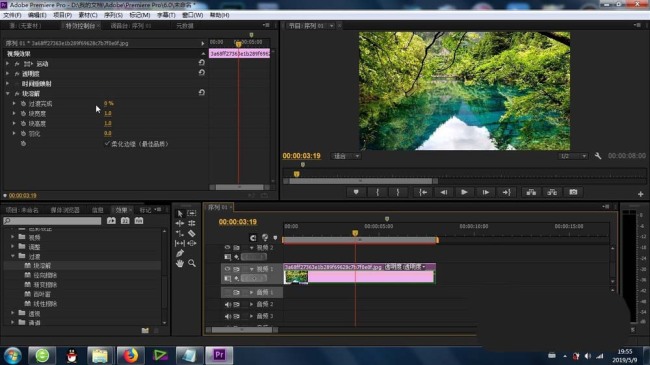Select the Zoom tool magnifier
The width and height of the screenshot is (650, 365).
[x=192, y=263]
